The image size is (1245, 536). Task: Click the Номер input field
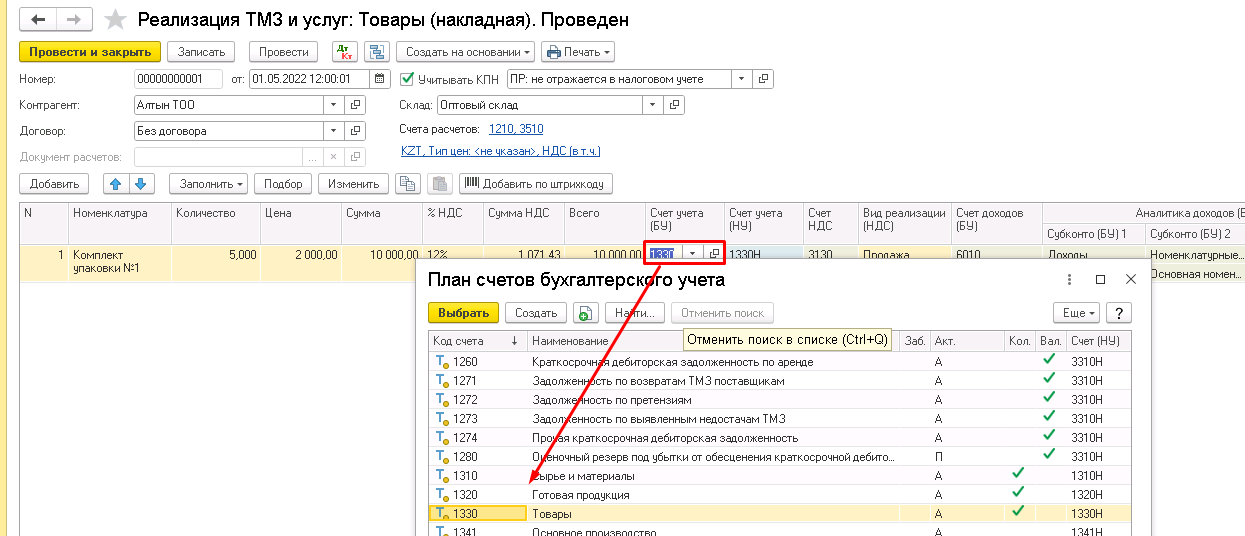click(178, 79)
